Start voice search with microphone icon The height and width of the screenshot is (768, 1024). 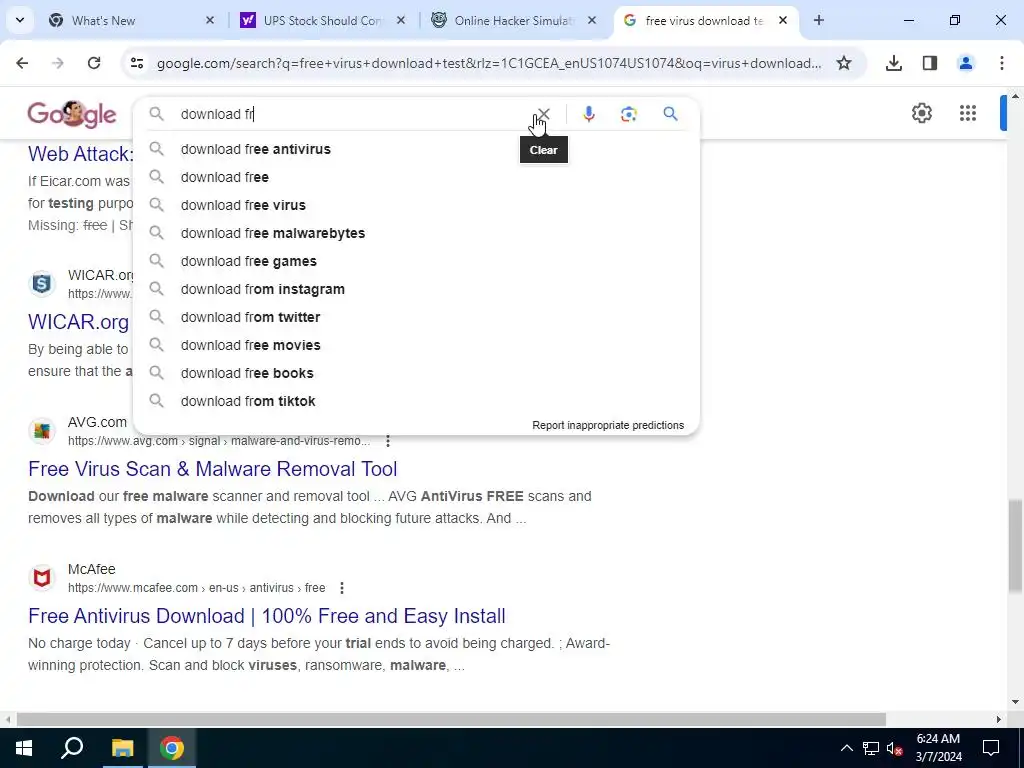click(x=588, y=114)
